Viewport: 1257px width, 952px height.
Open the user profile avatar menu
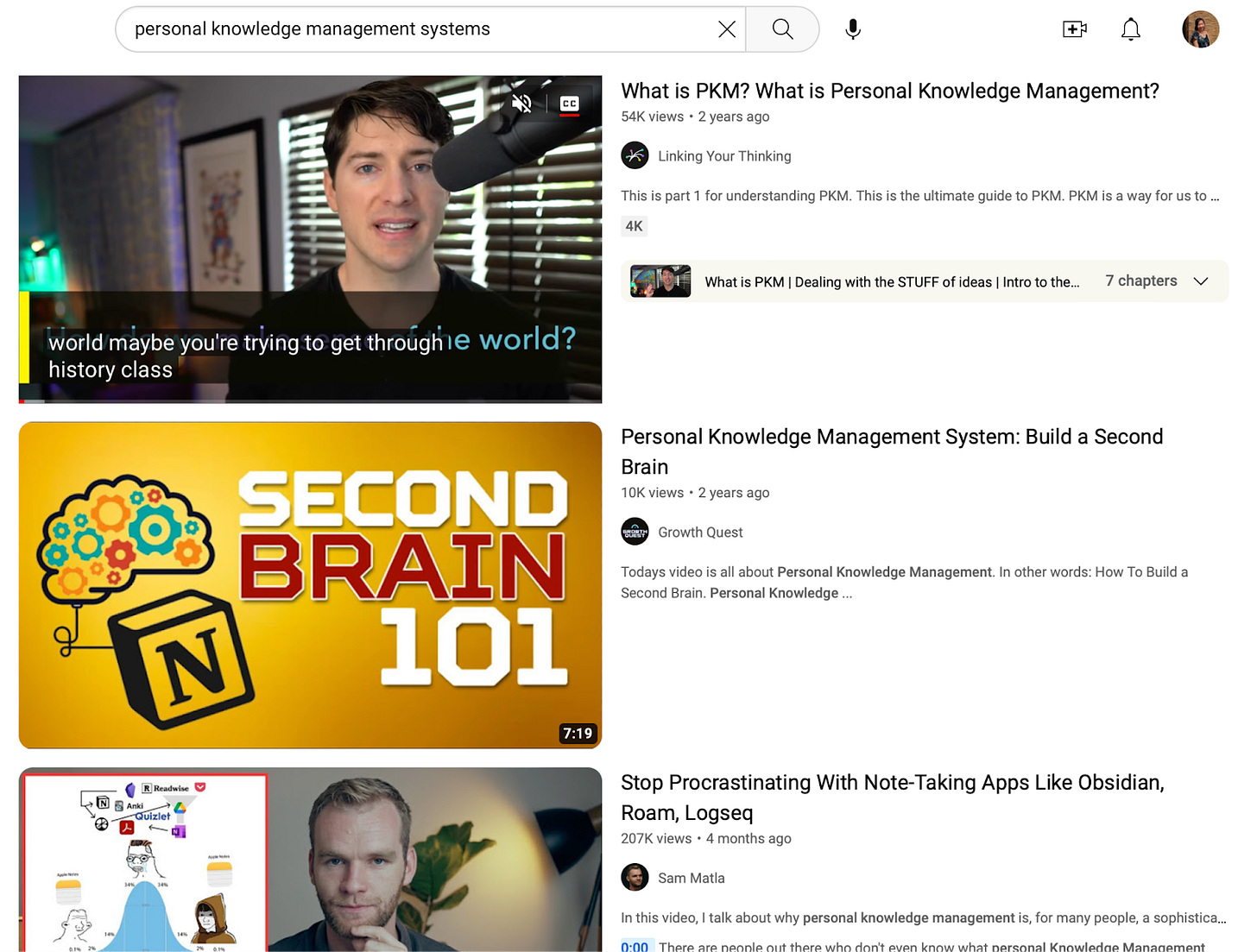tap(1200, 29)
